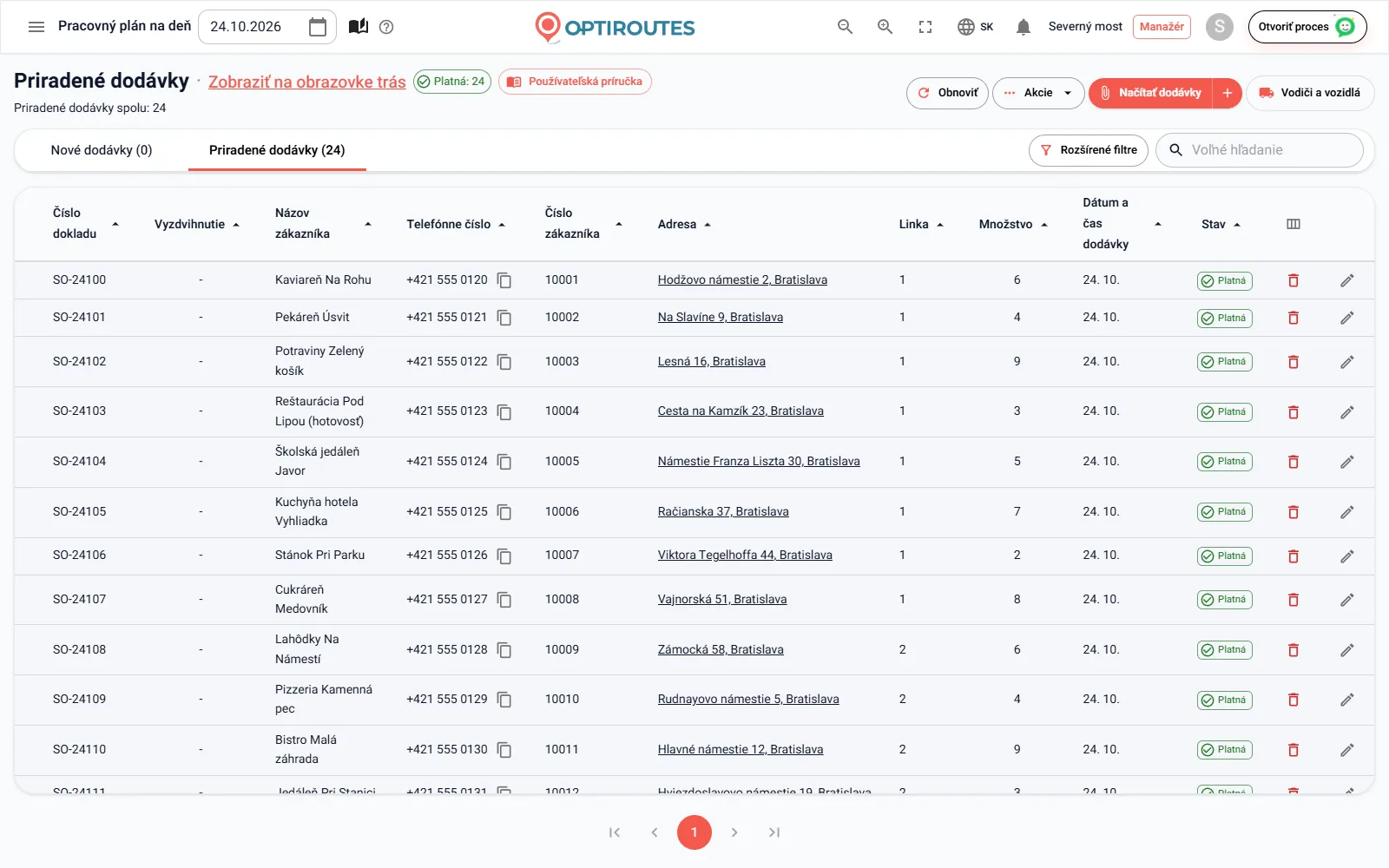Image resolution: width=1389 pixels, height=868 pixels.
Task: Open notifications bell
Action: [1024, 27]
